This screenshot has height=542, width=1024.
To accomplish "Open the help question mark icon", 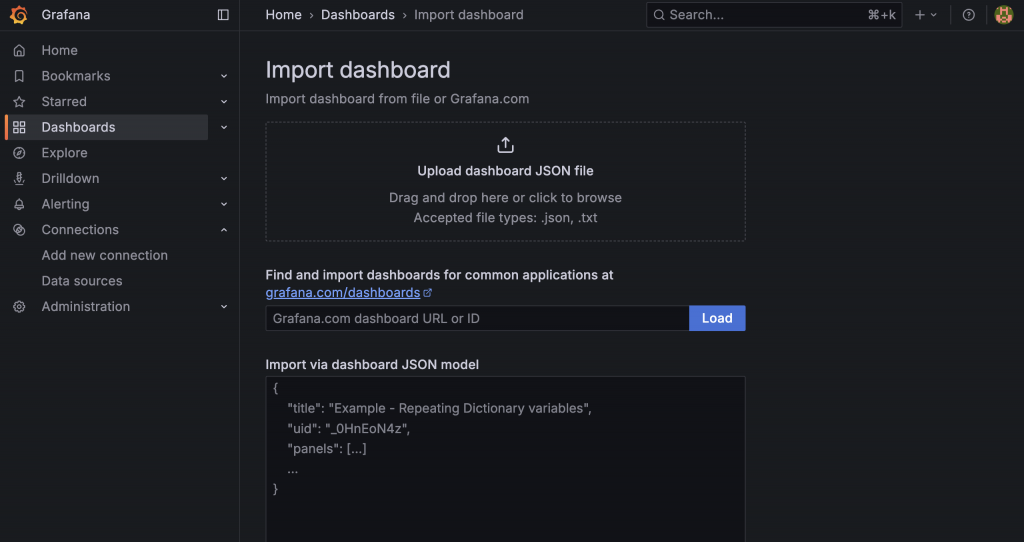I will 968,15.
